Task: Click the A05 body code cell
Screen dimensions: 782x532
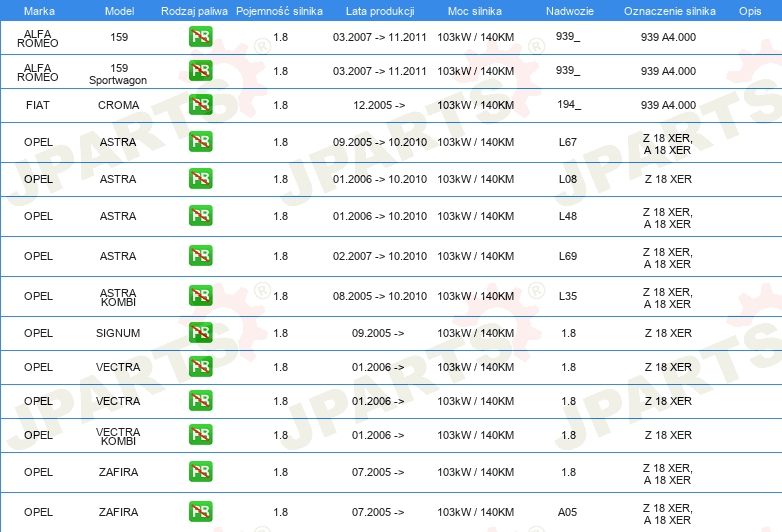Action: tap(568, 512)
